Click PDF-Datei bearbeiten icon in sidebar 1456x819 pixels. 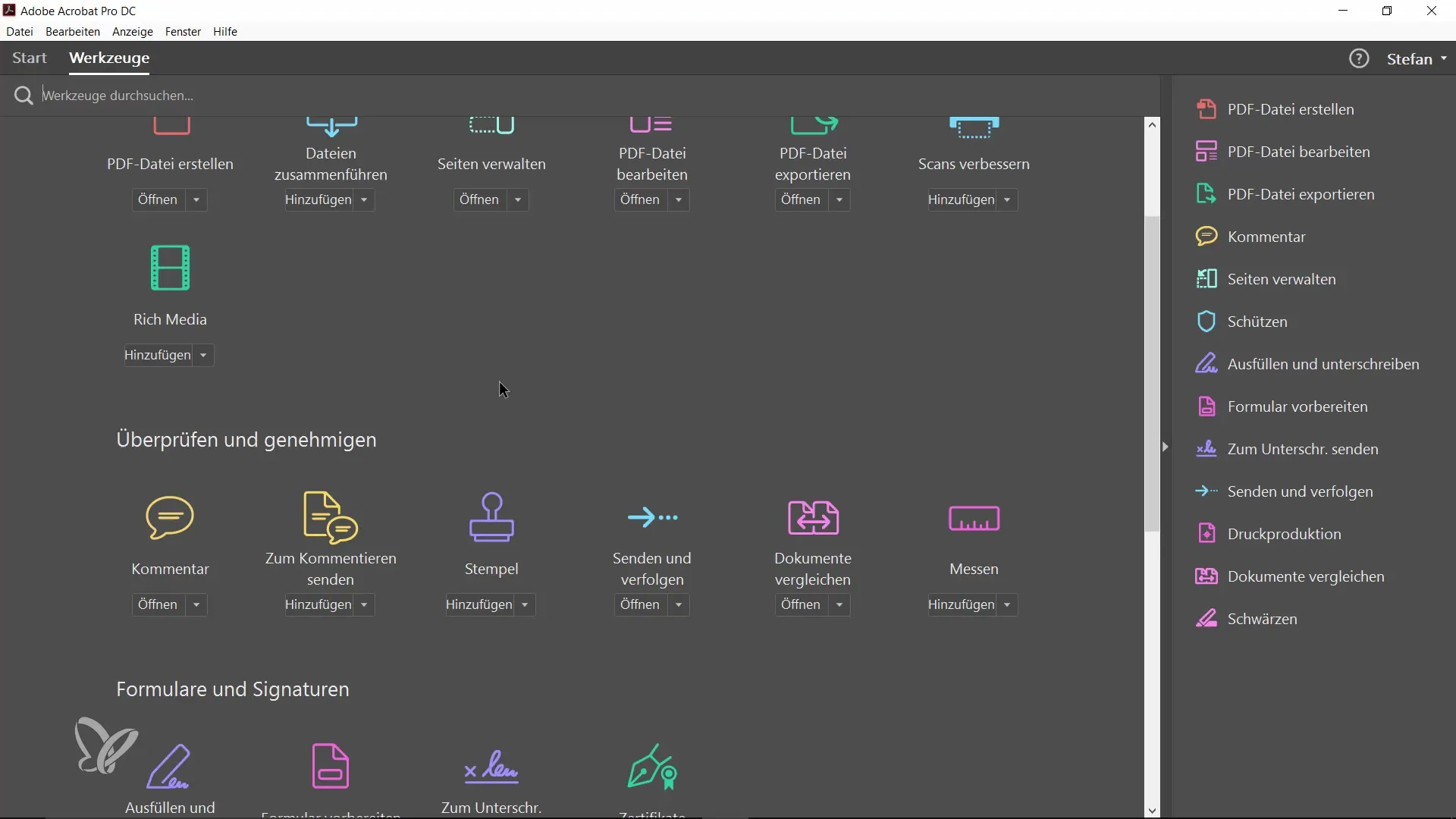1206,152
